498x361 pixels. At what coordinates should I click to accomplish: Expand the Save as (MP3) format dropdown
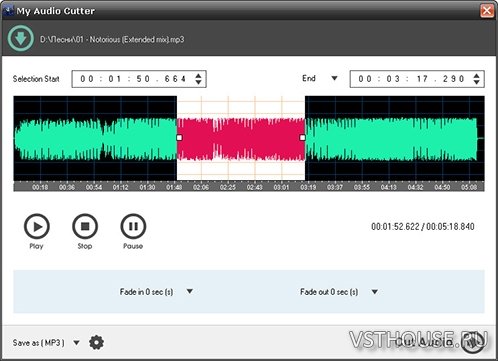76,342
